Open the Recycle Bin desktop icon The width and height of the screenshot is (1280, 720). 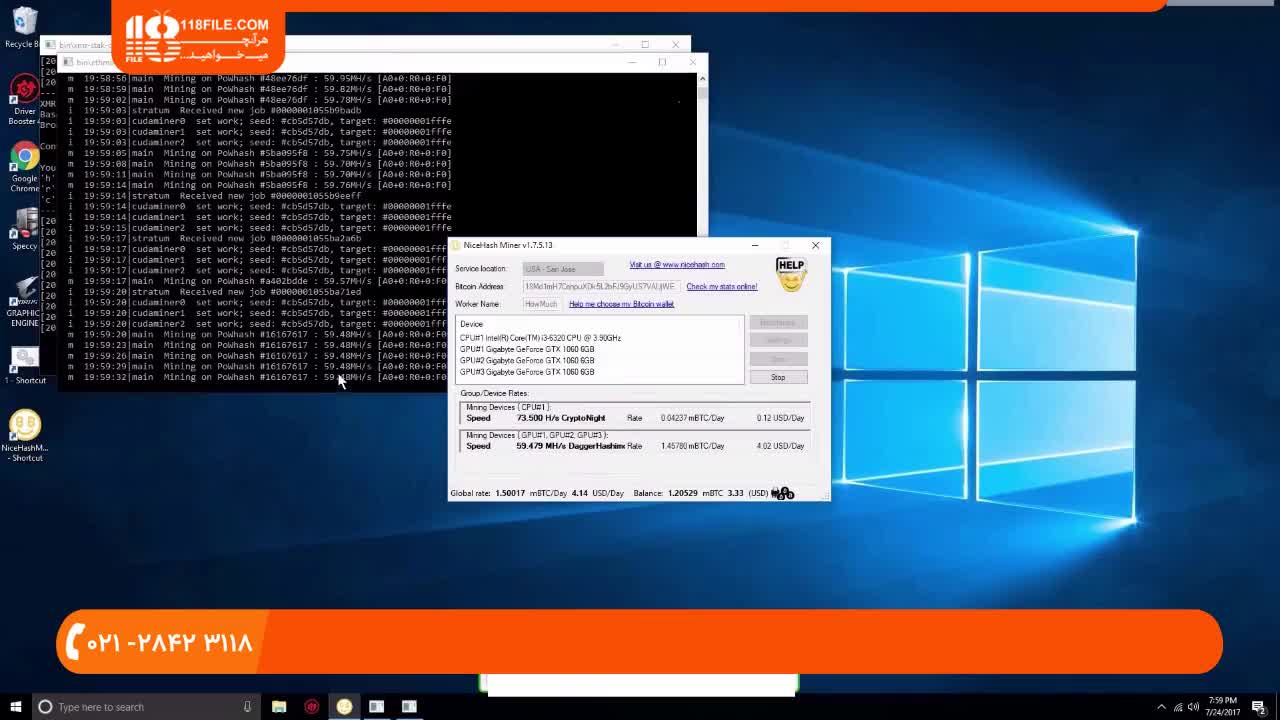tap(24, 24)
